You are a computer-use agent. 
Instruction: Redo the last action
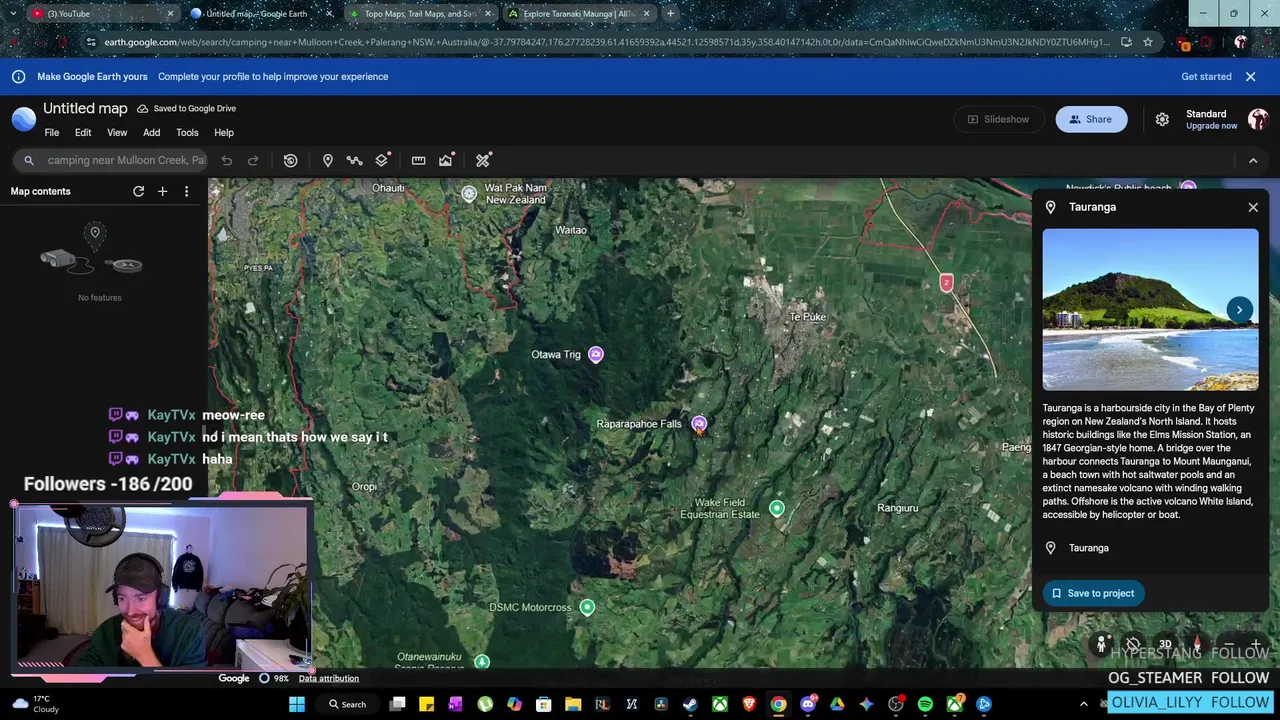coord(253,160)
